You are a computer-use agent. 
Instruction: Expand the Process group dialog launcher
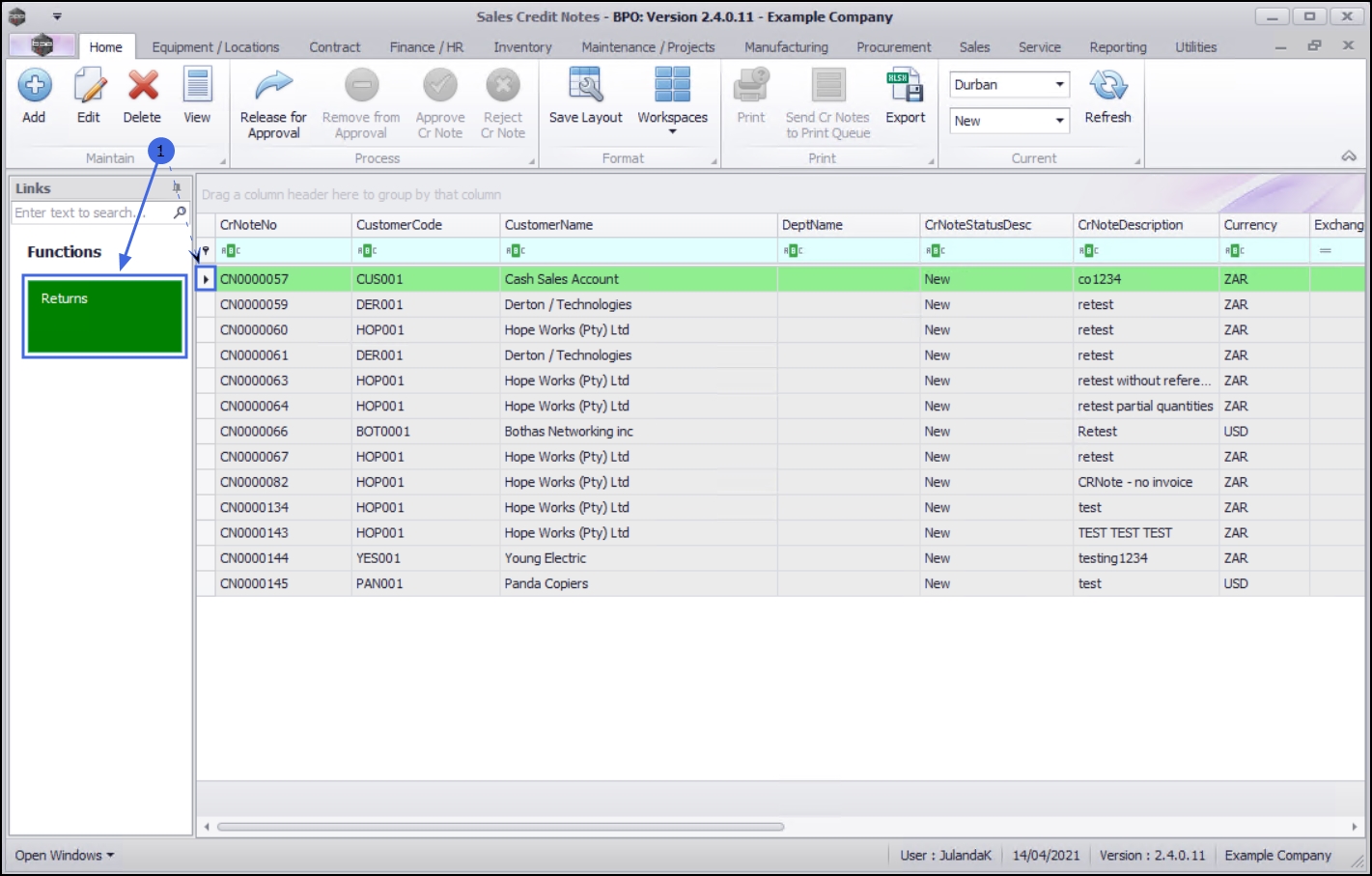[531, 161]
